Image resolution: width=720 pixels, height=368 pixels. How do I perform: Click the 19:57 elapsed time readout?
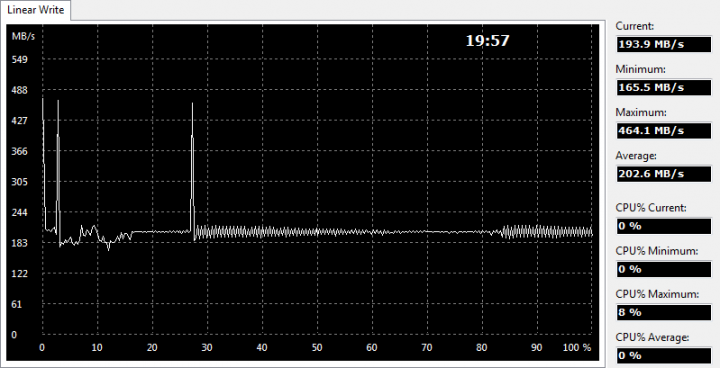point(488,41)
